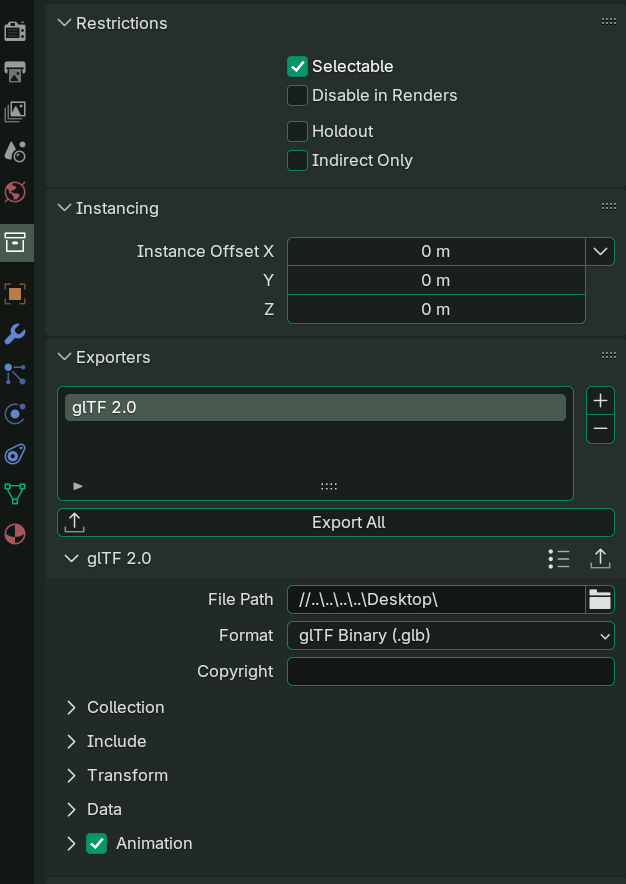Enable the Indirect Only checkbox
The height and width of the screenshot is (884, 626).
(x=297, y=161)
